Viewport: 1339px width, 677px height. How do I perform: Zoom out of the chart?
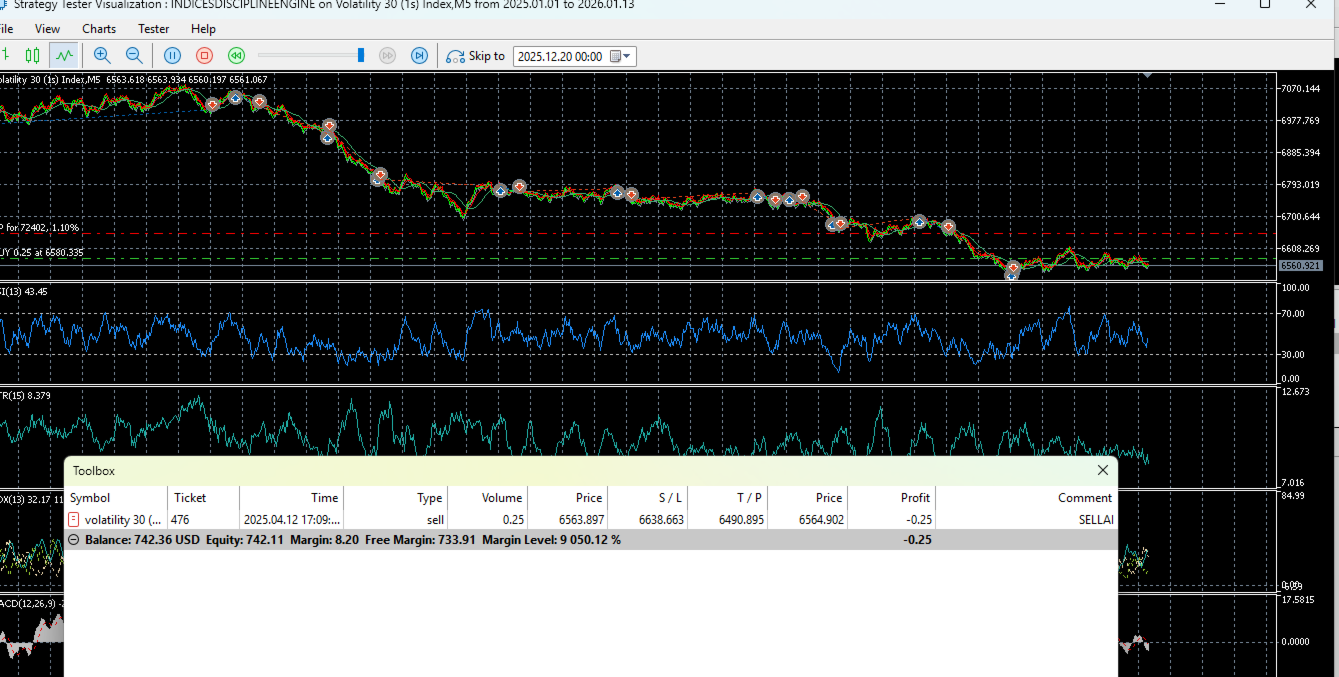click(x=133, y=56)
